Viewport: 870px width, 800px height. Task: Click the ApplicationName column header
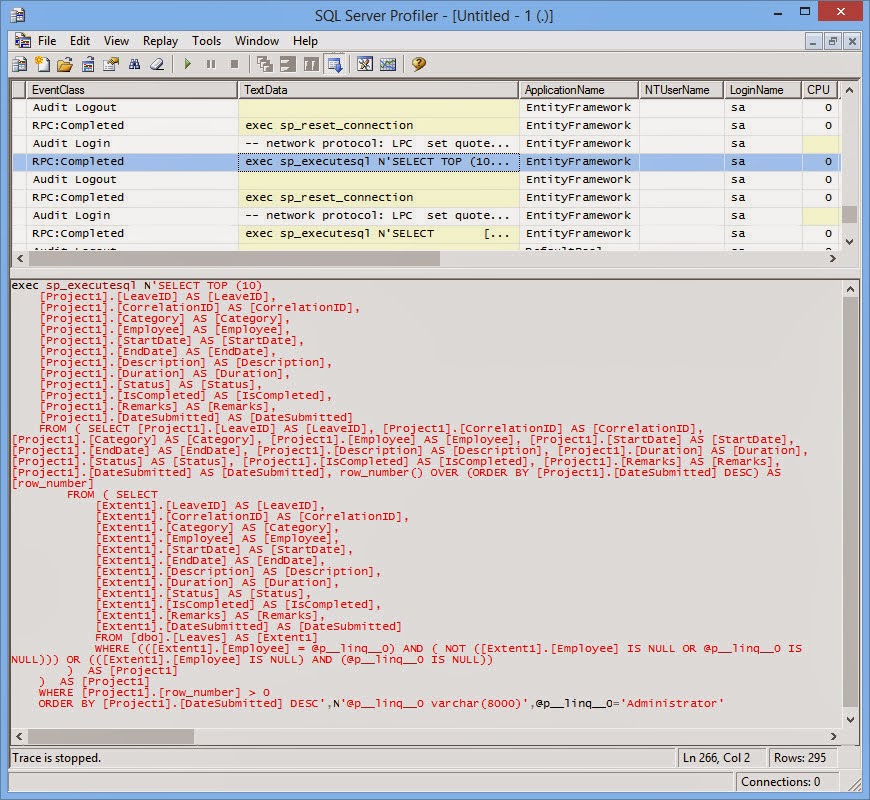point(578,90)
